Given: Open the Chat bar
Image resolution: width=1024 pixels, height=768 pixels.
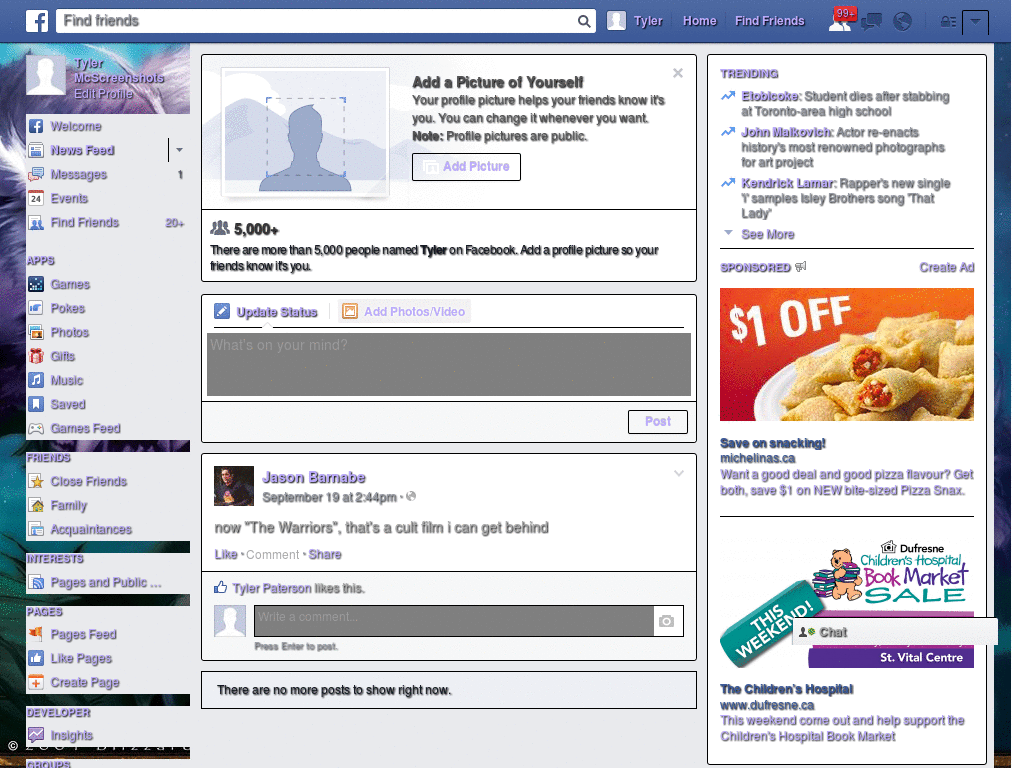Looking at the screenshot, I should tap(894, 632).
